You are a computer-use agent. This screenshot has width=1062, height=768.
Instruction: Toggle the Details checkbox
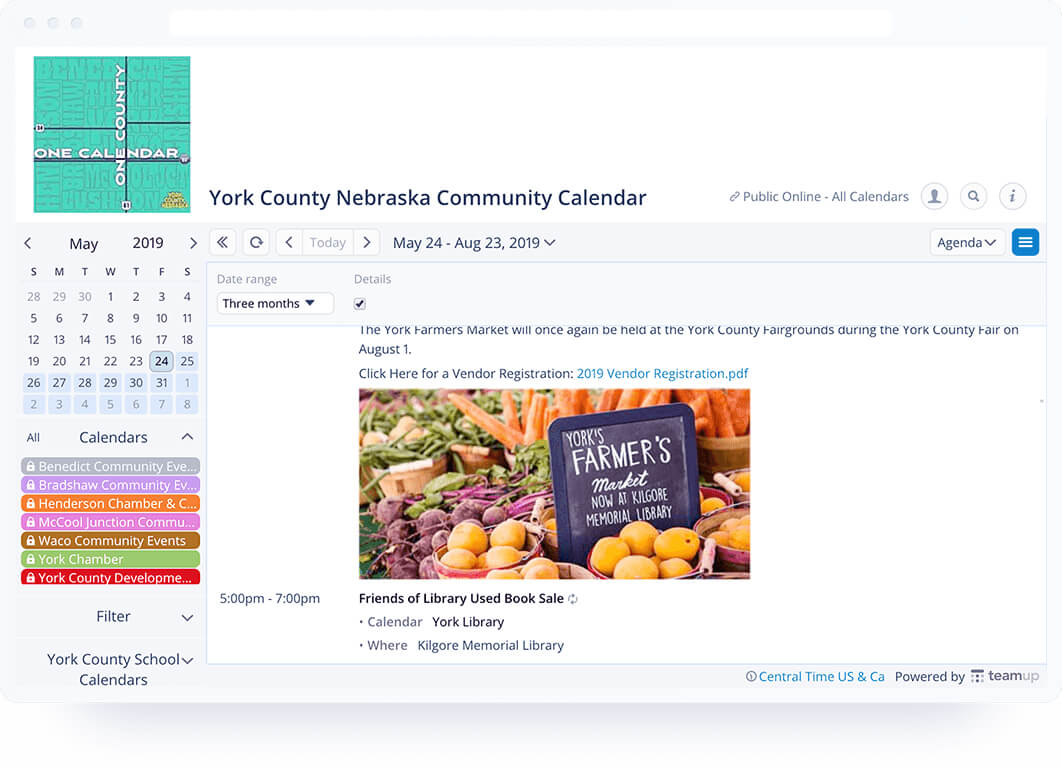point(360,304)
